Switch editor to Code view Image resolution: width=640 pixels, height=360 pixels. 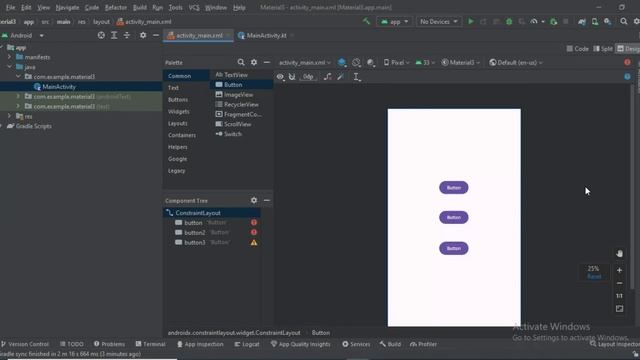pyautogui.click(x=578, y=49)
